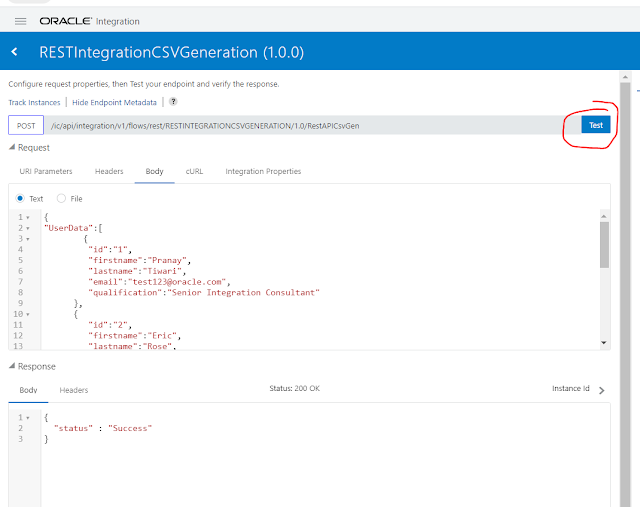Click the "firstname":"Eric" line
The image size is (640, 507).
[x=135, y=336]
